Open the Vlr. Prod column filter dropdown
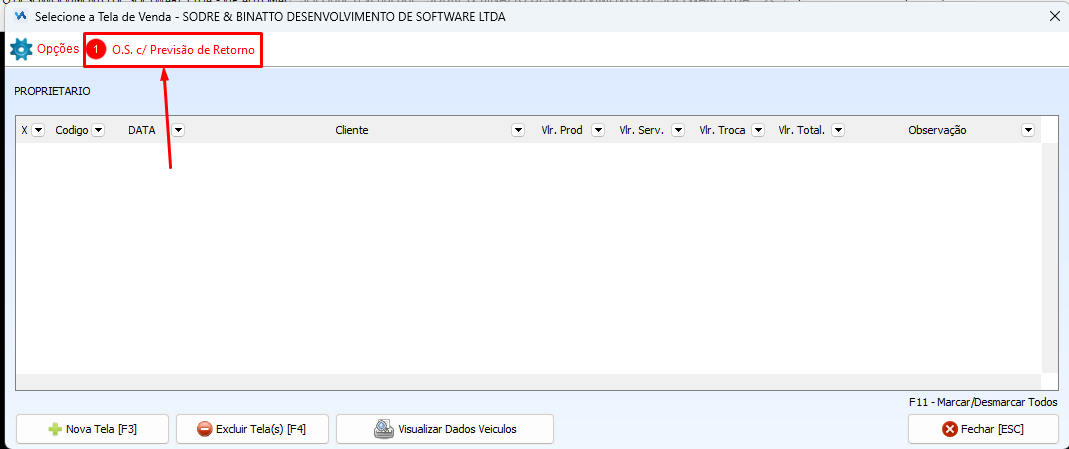 598,130
